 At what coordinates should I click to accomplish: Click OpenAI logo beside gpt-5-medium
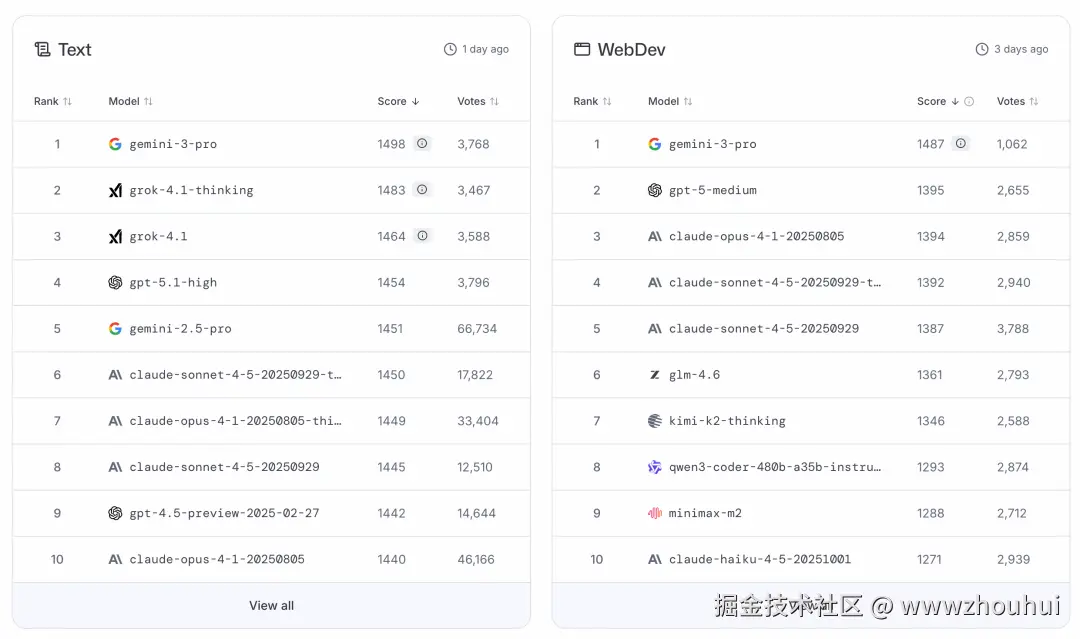[654, 190]
